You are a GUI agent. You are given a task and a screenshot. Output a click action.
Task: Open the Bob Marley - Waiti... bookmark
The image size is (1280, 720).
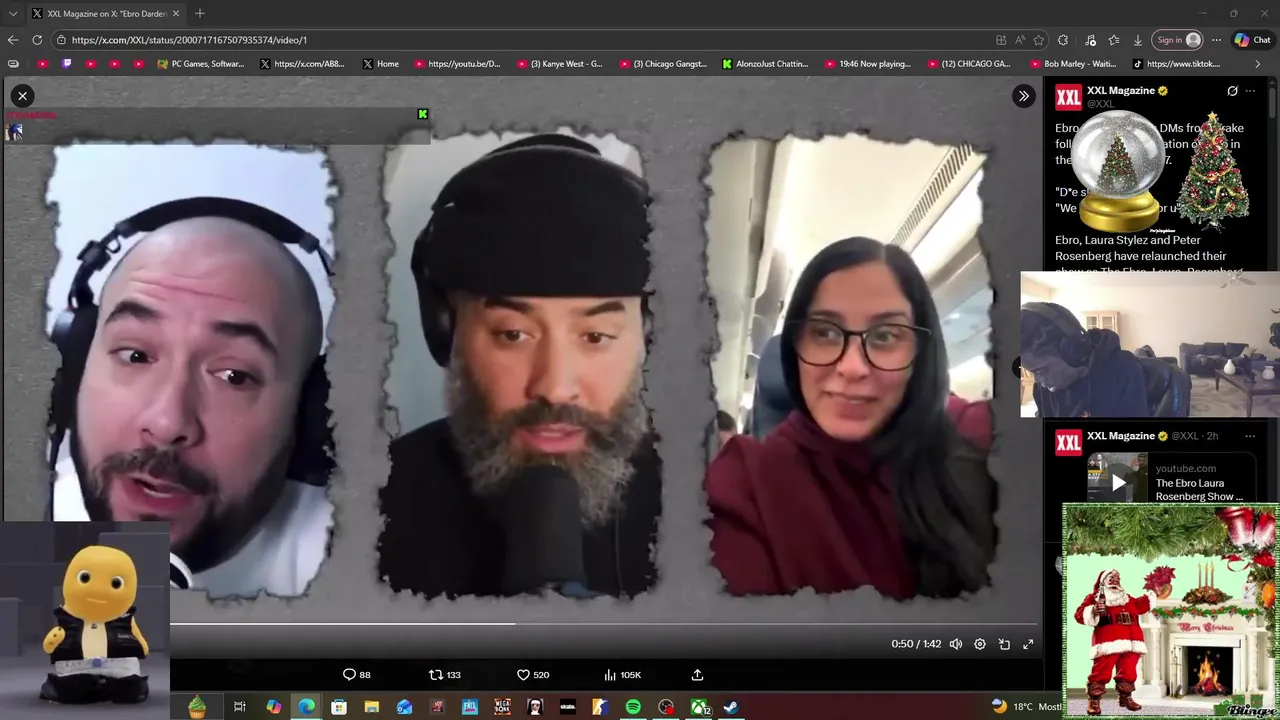(1072, 63)
